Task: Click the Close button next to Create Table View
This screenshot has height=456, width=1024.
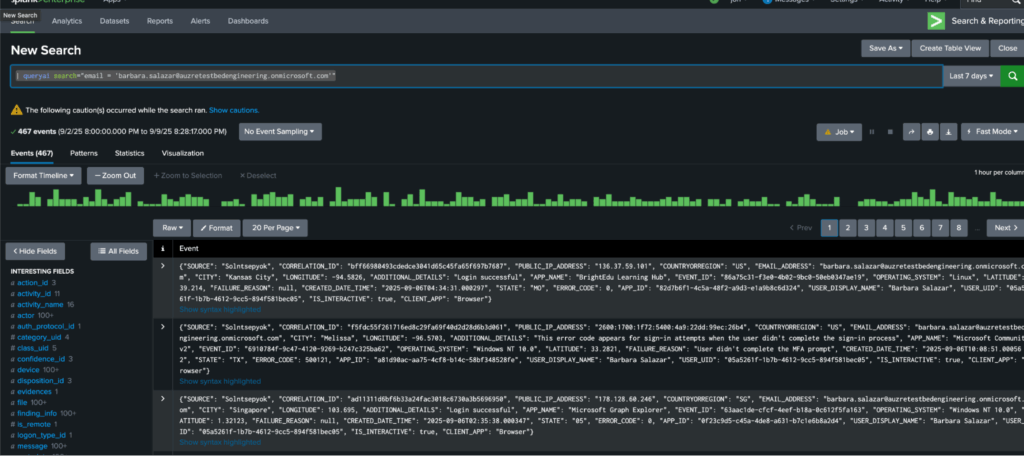Action: point(1007,48)
